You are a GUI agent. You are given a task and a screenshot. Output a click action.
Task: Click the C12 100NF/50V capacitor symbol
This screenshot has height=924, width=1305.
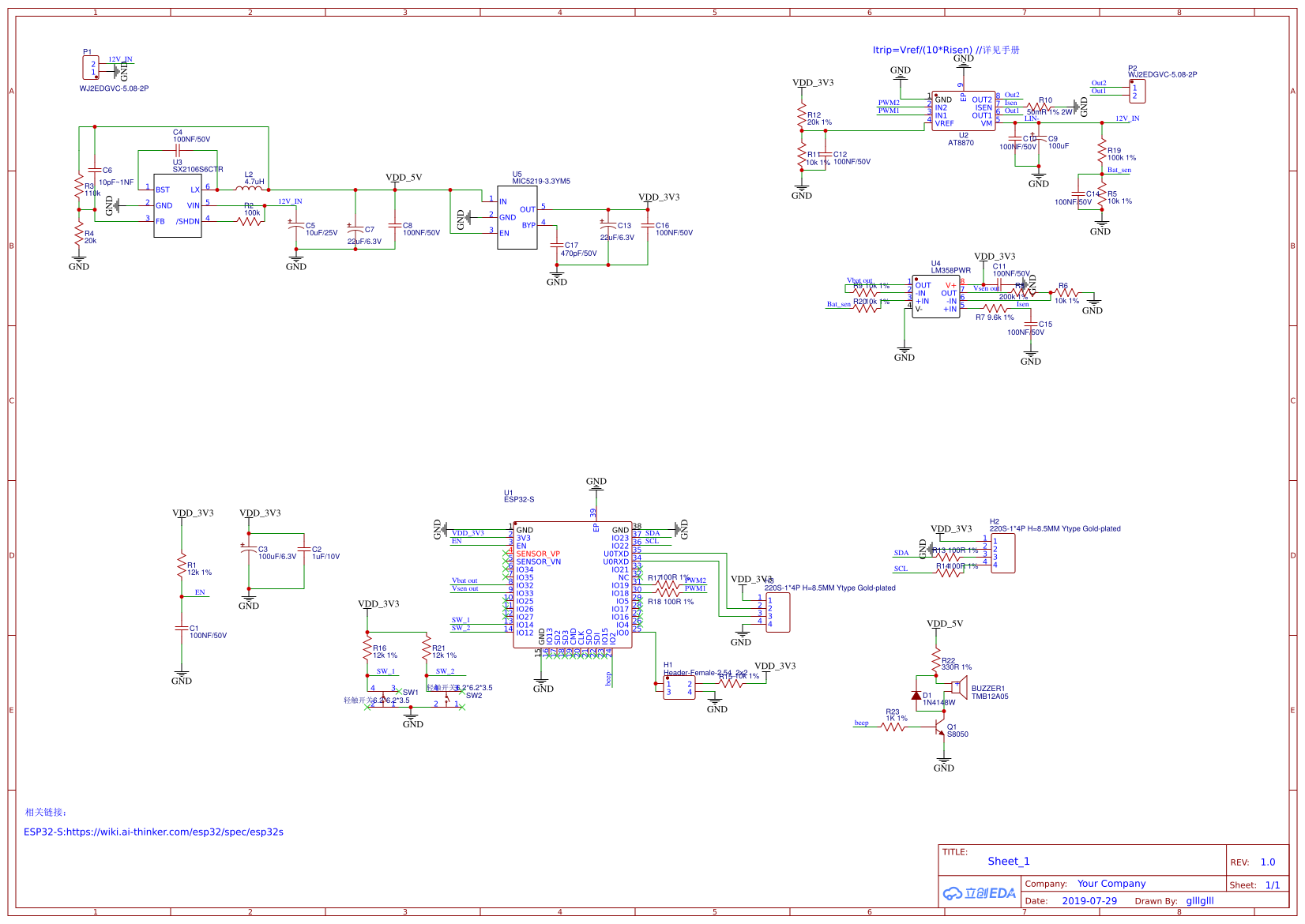(825, 155)
